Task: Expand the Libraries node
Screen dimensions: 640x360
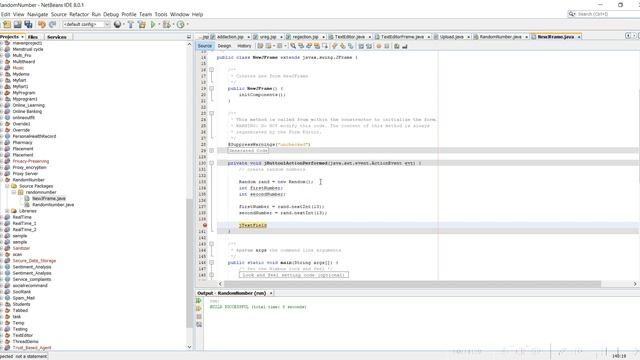Action: pos(7,211)
